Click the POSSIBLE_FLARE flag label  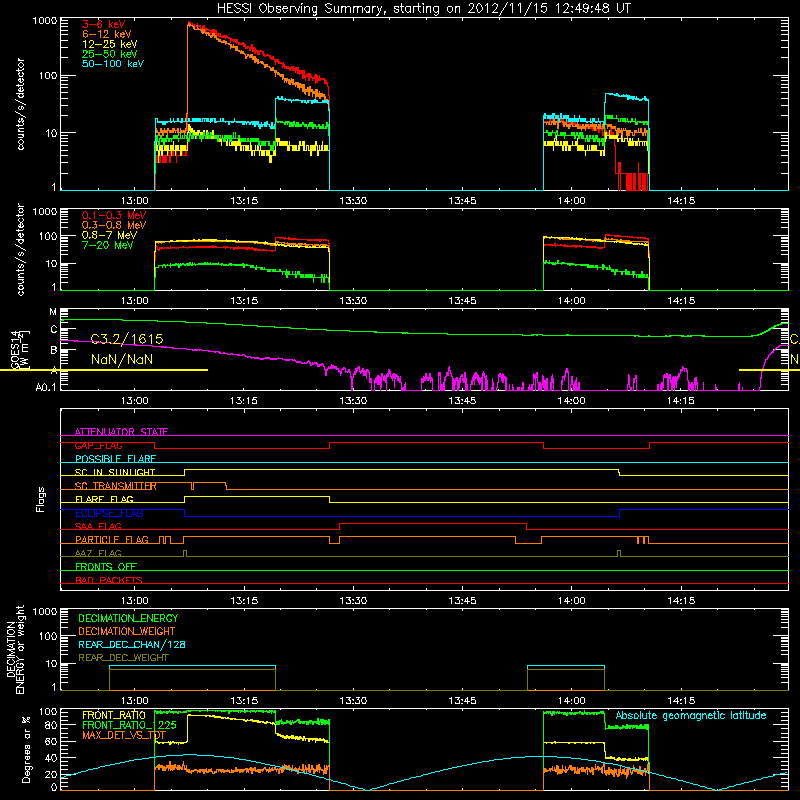point(115,459)
